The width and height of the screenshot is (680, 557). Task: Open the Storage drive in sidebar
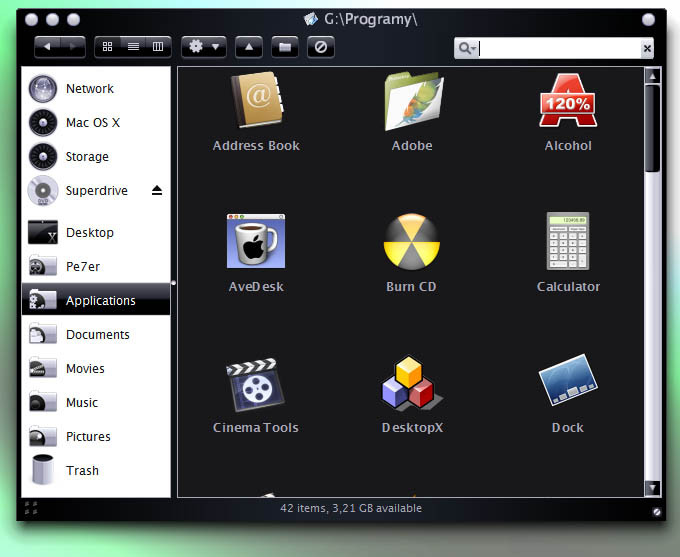[96, 157]
